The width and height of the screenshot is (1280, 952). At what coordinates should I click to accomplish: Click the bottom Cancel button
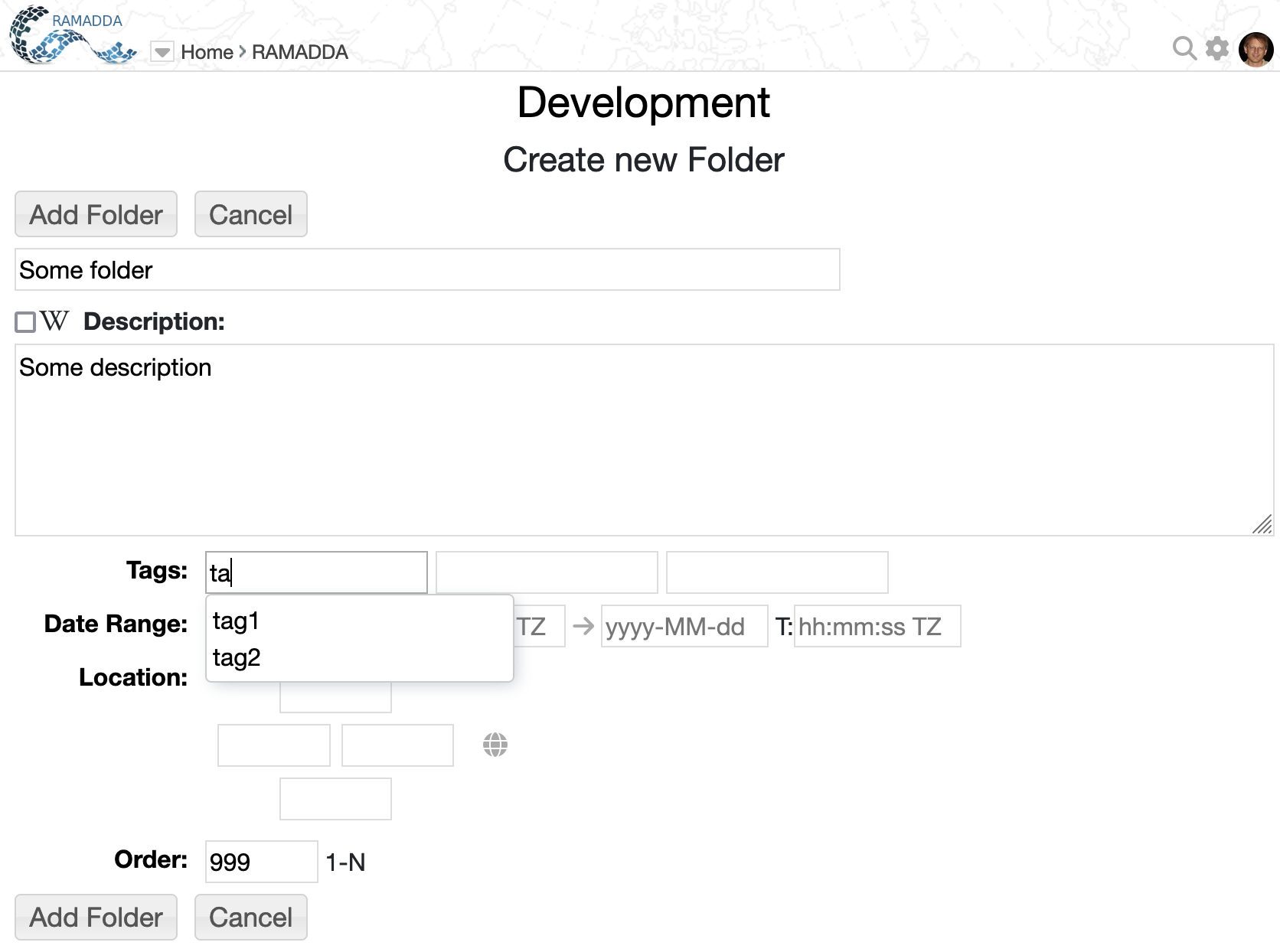pos(251,918)
